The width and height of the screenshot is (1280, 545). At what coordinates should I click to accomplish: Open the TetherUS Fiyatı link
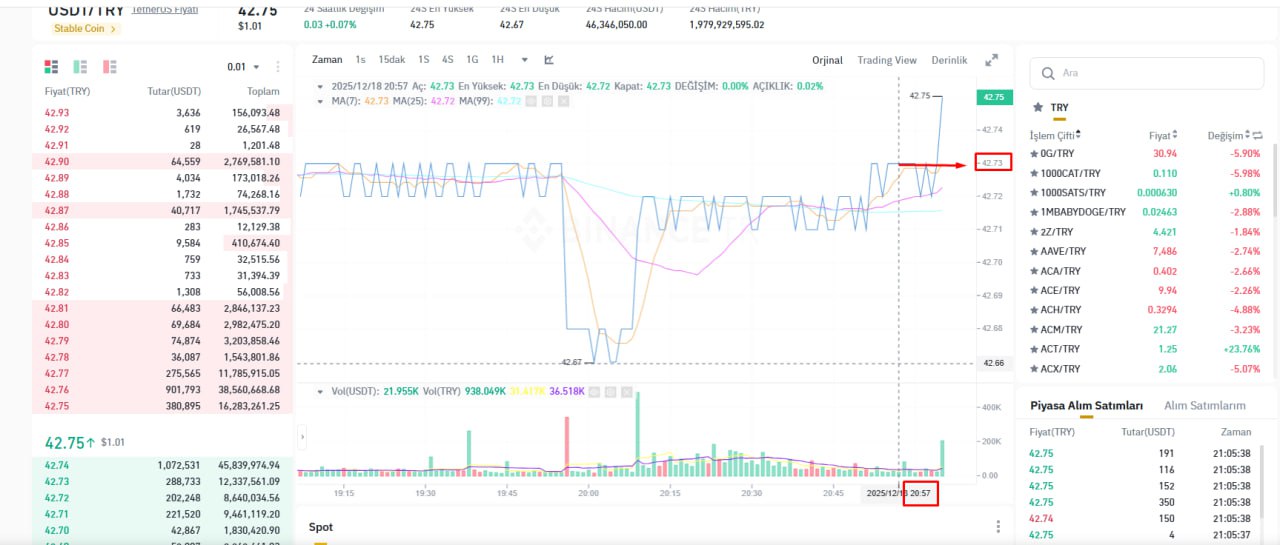165,9
